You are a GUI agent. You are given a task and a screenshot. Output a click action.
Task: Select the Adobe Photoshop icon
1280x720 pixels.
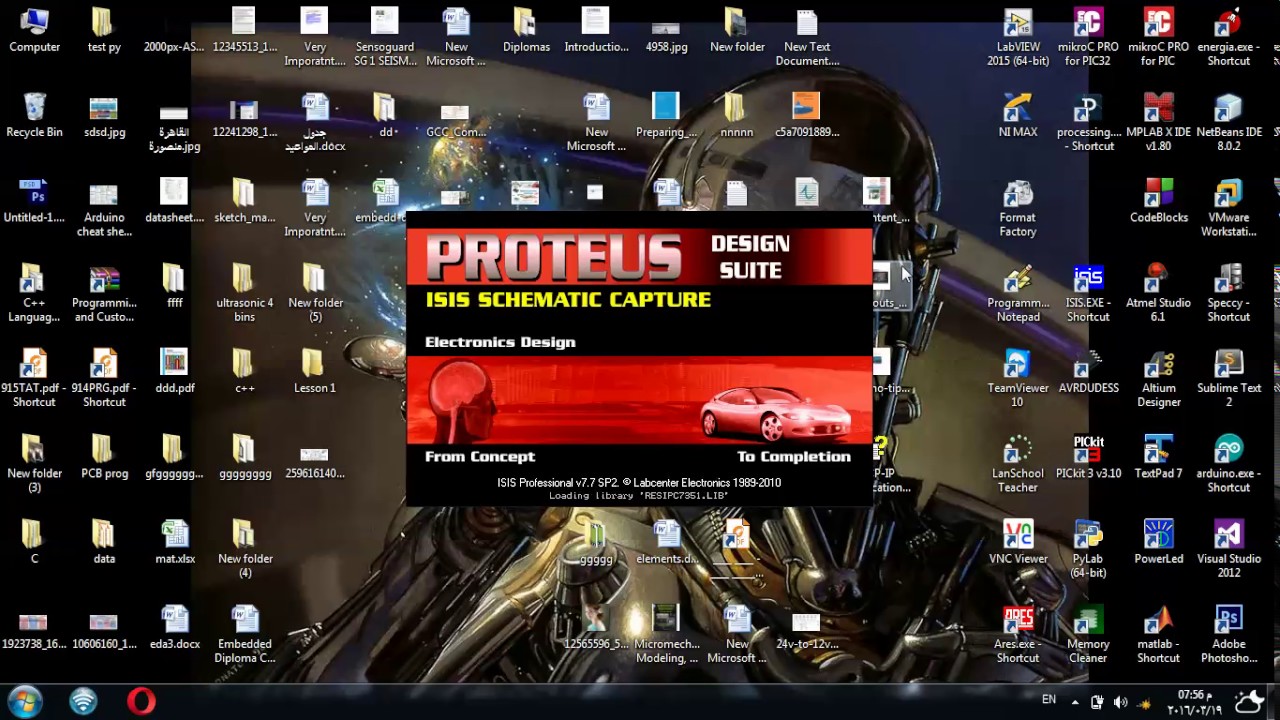pos(1229,635)
